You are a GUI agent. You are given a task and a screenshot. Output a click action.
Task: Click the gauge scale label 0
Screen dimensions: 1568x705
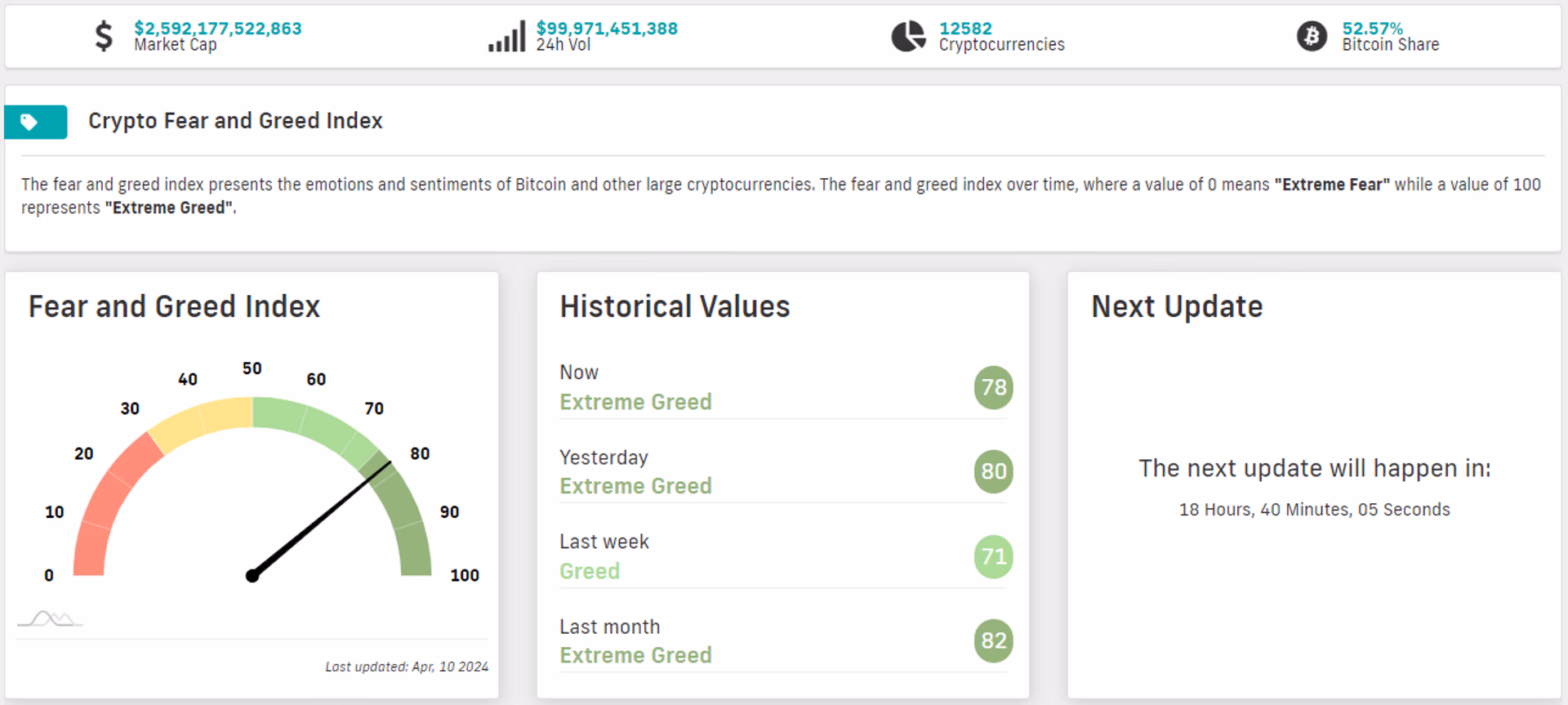49,575
